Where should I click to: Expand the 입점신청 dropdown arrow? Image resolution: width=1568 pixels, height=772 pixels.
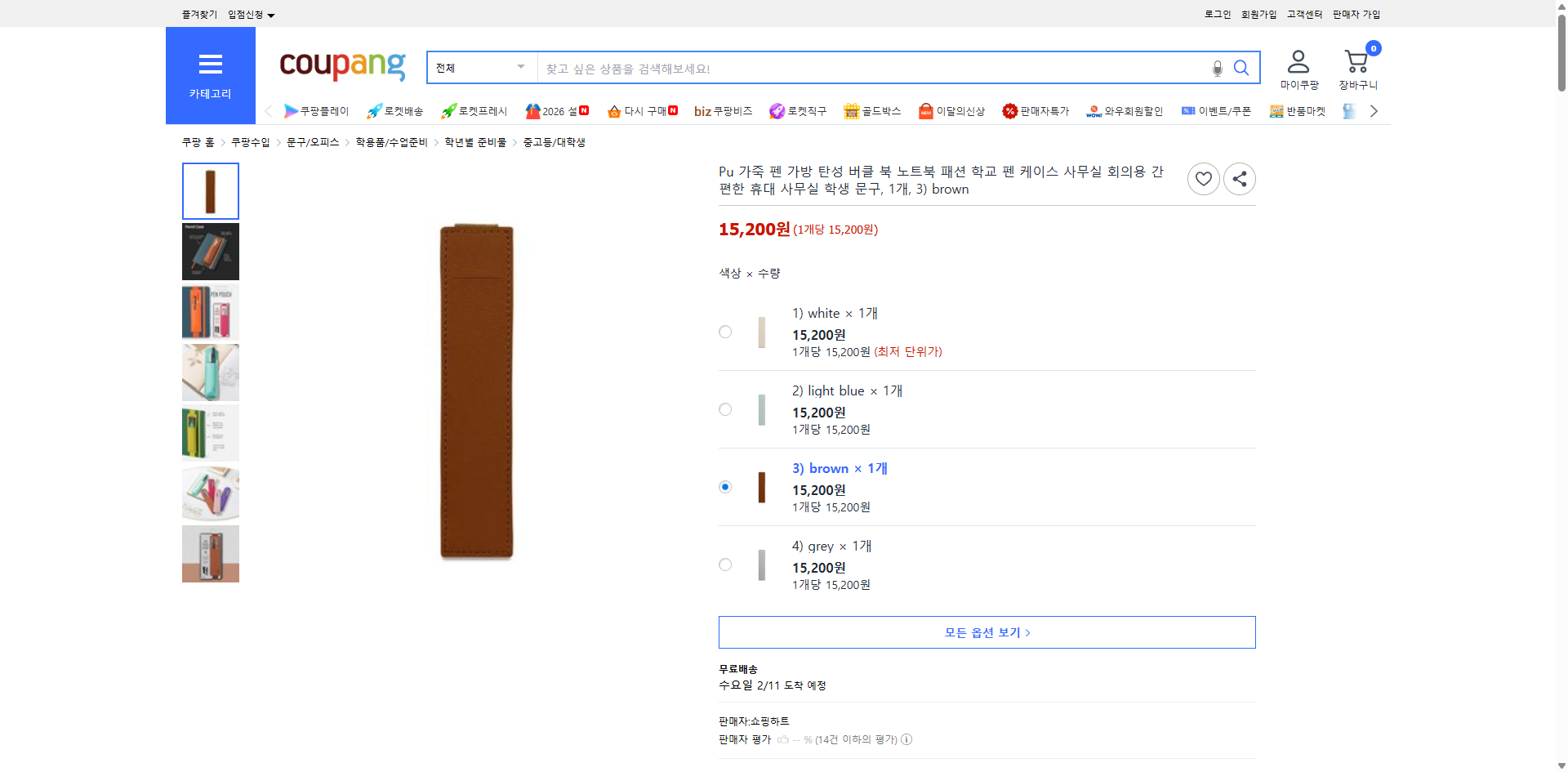pyautogui.click(x=271, y=14)
